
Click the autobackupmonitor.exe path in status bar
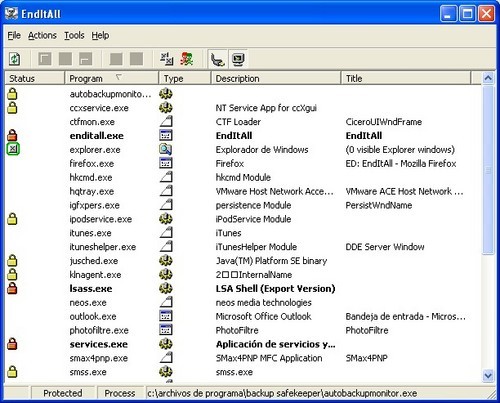click(x=282, y=393)
